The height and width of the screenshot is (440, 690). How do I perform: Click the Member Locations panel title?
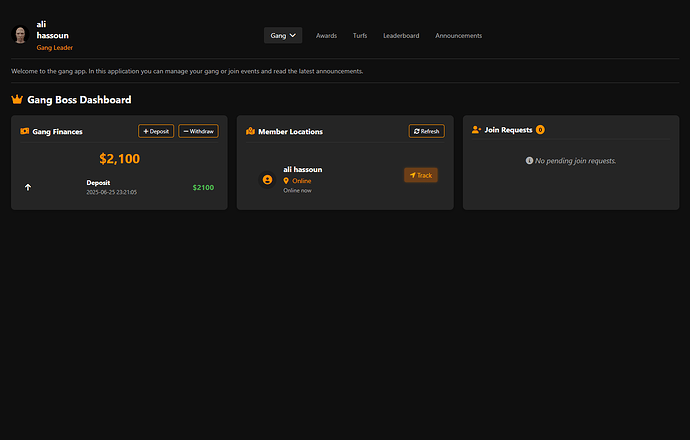click(290, 132)
